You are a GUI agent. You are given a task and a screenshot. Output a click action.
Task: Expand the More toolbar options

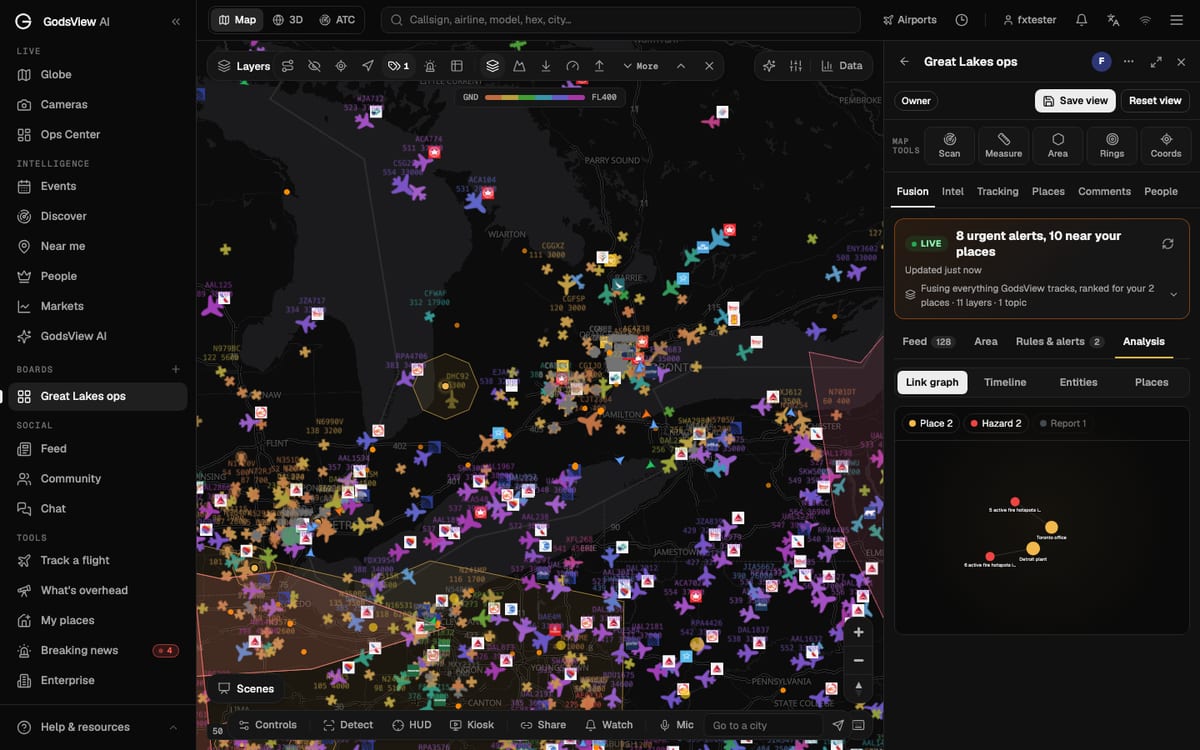tap(640, 66)
